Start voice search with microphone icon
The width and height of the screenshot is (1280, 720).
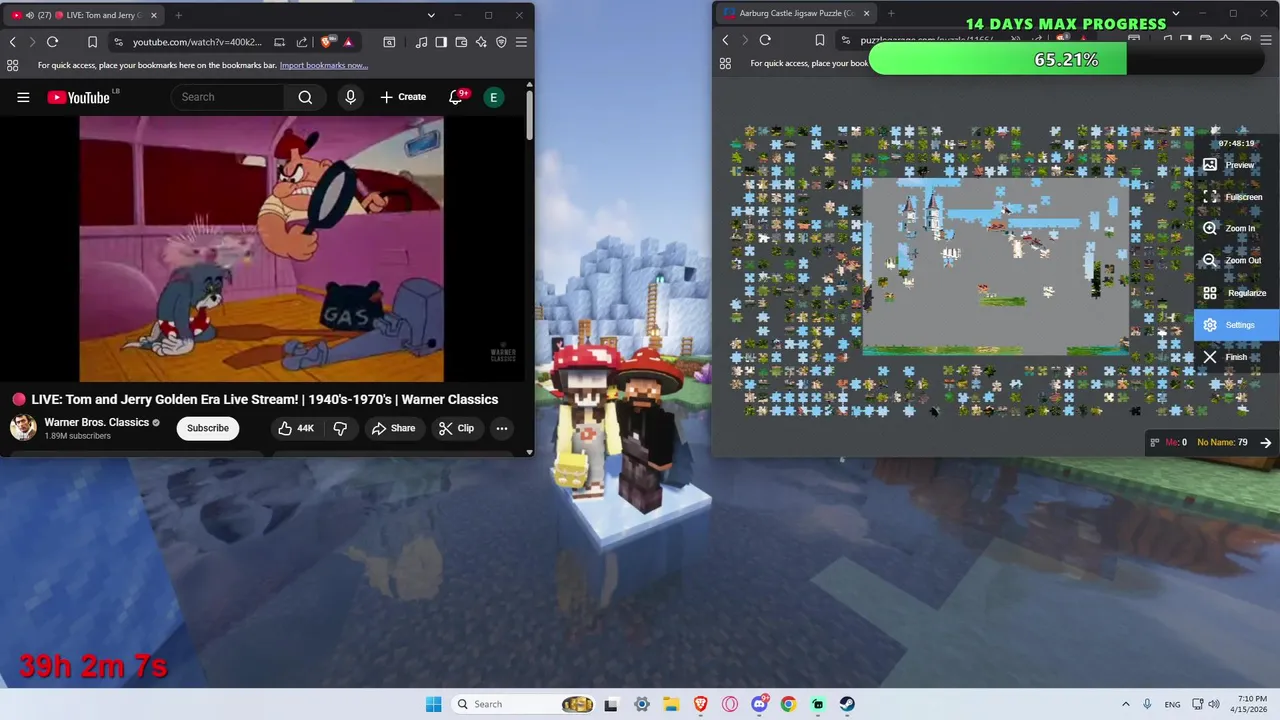[350, 97]
